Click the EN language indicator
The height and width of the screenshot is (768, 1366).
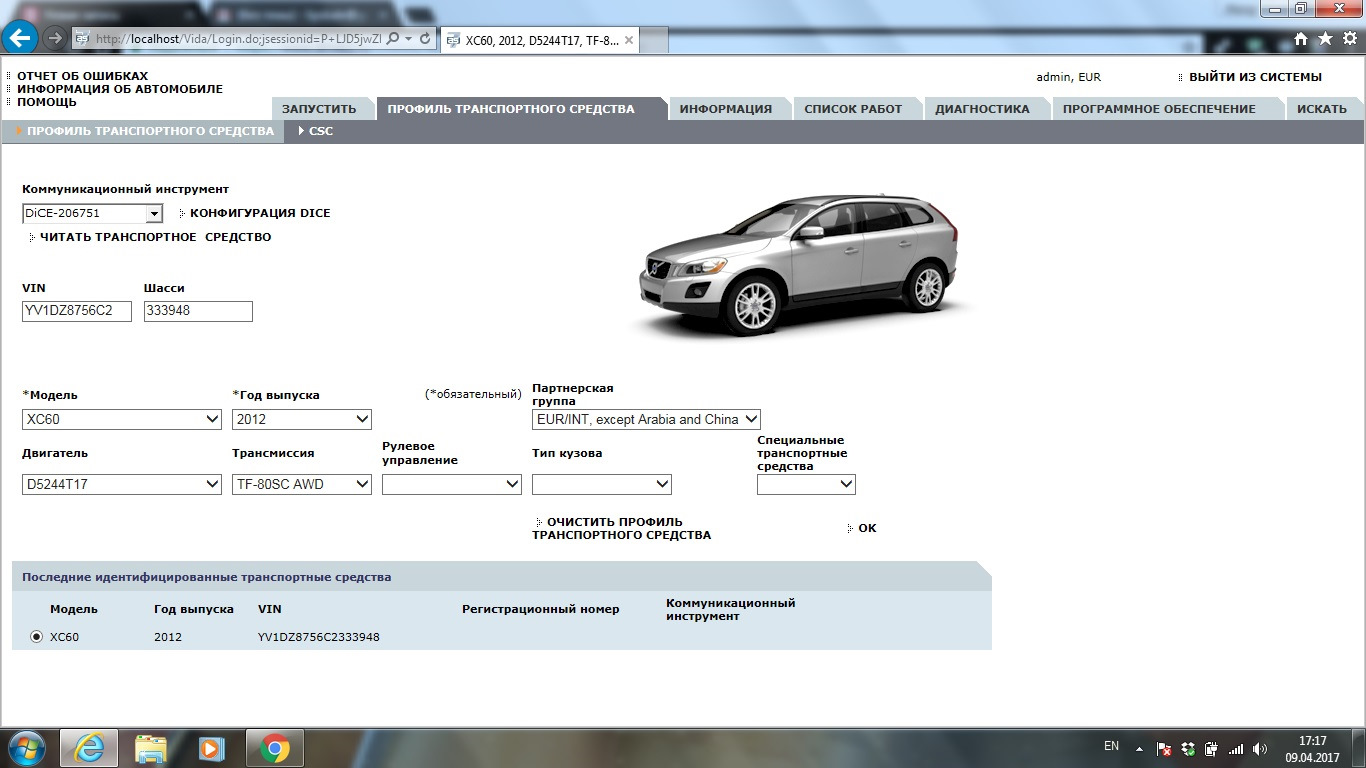click(1111, 746)
